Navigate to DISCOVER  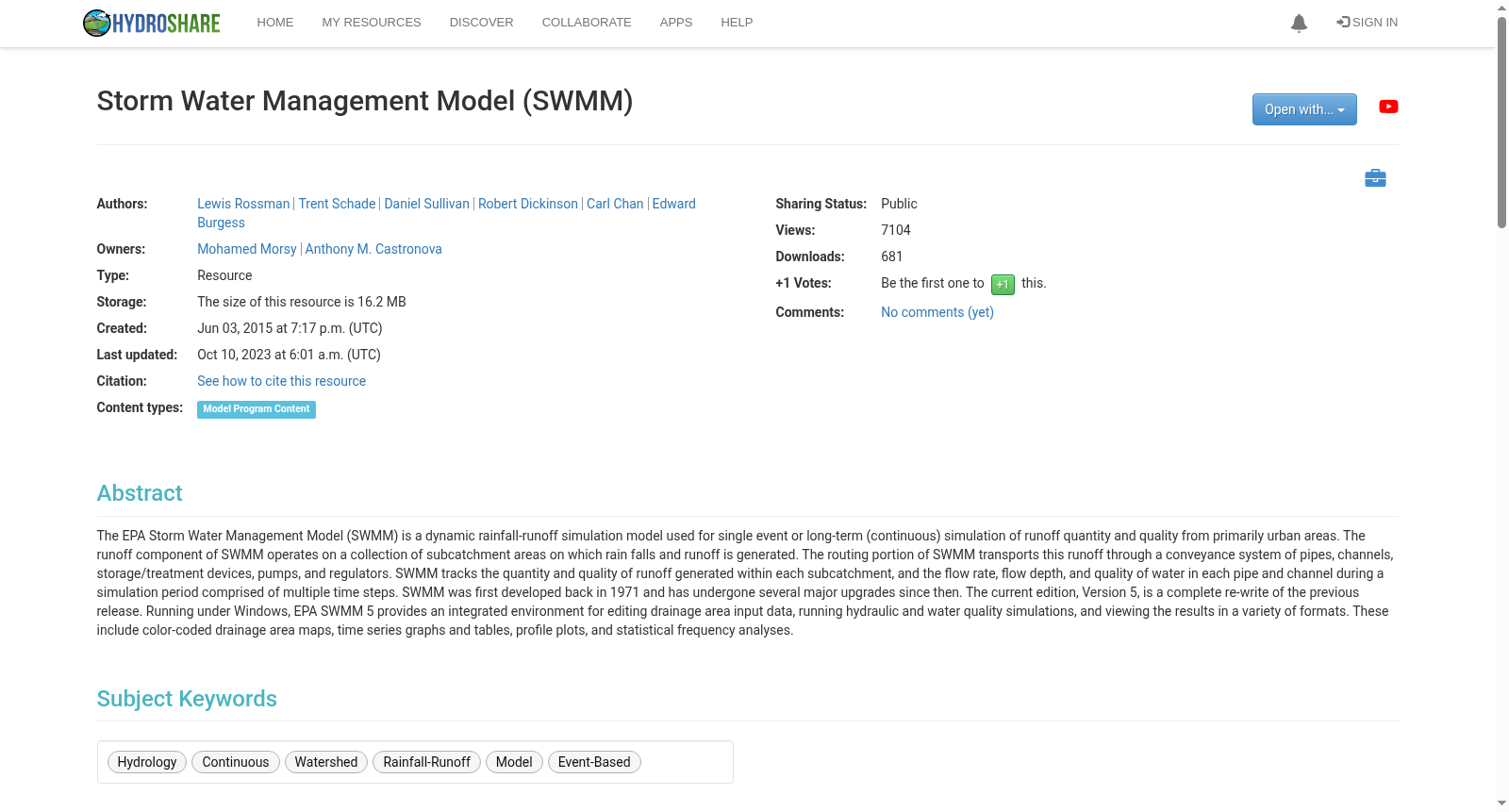coord(481,23)
